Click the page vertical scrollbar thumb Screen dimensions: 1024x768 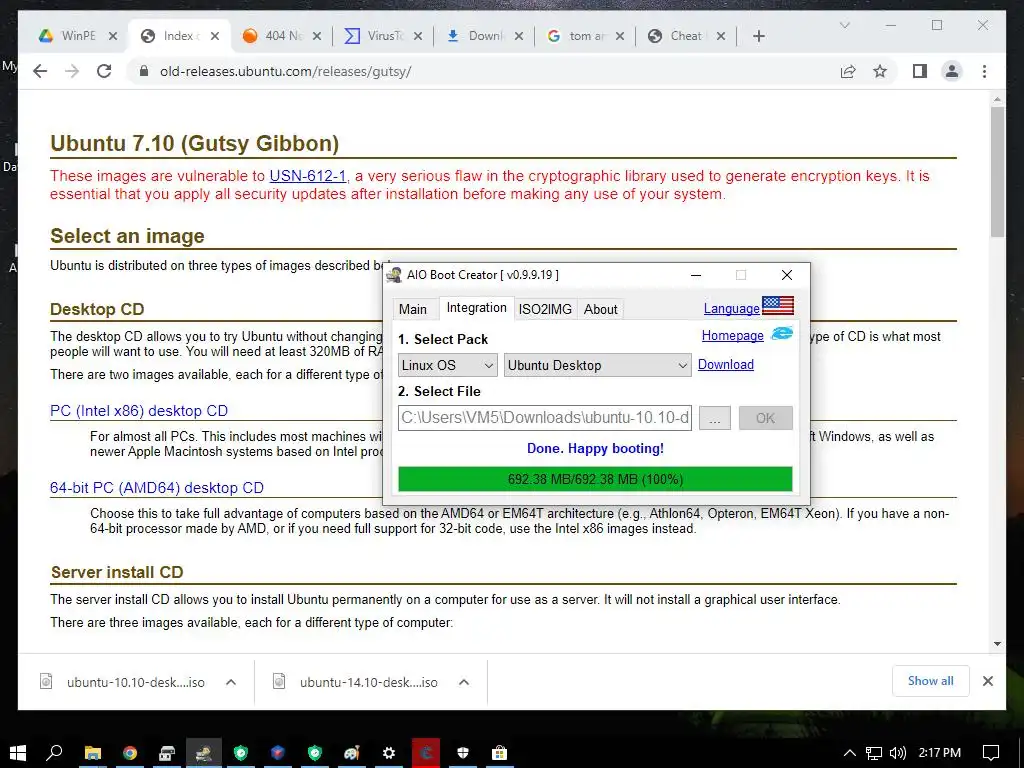point(997,171)
